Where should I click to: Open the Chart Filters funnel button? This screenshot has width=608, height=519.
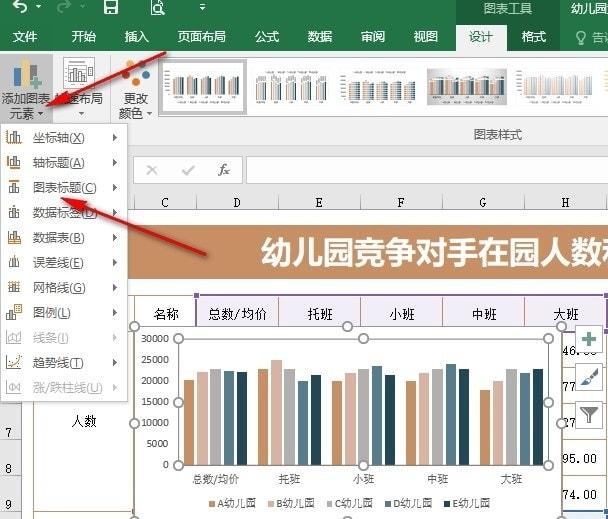click(x=589, y=415)
